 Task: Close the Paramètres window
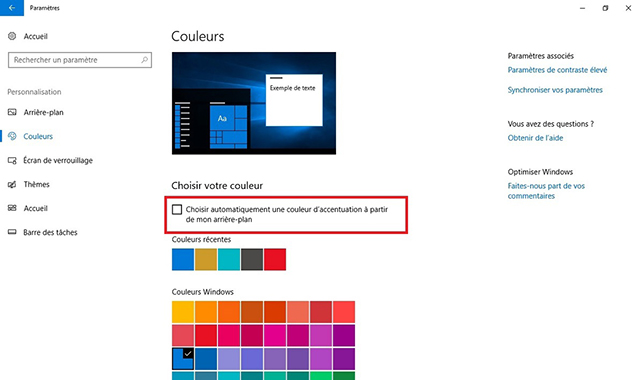pyautogui.click(x=628, y=8)
